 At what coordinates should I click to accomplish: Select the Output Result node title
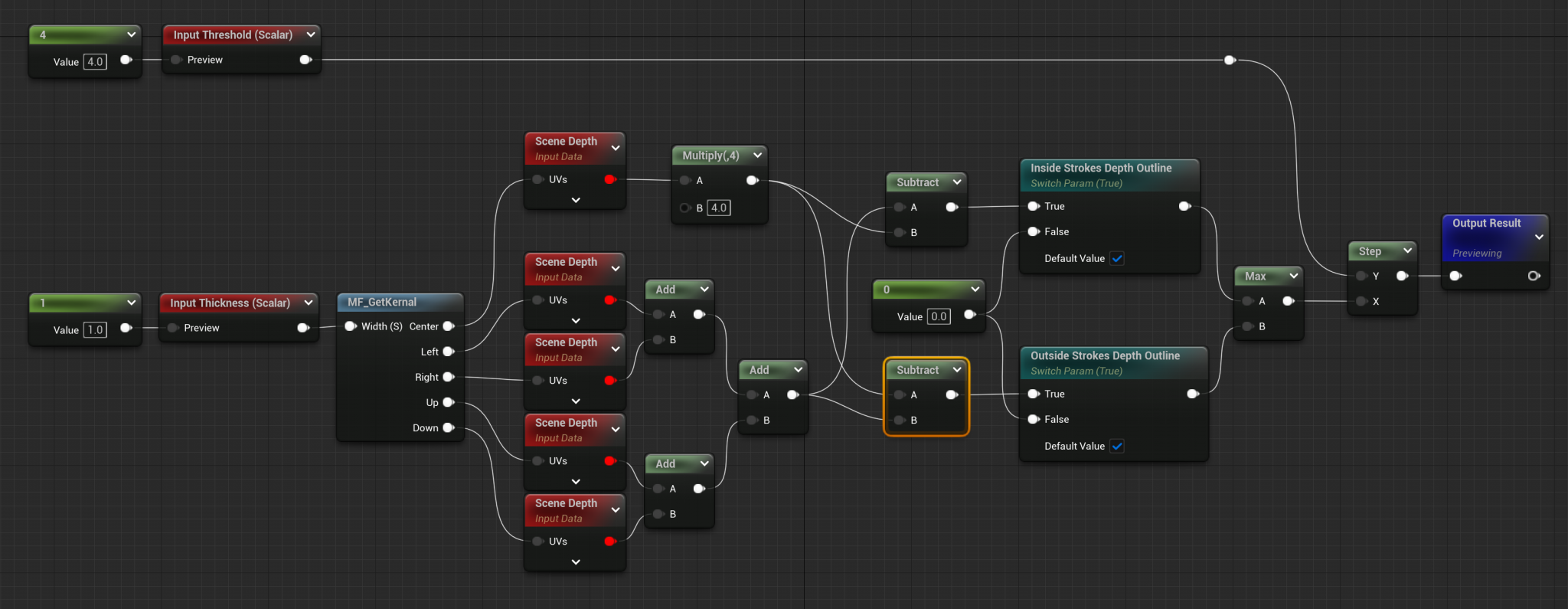pos(1486,223)
